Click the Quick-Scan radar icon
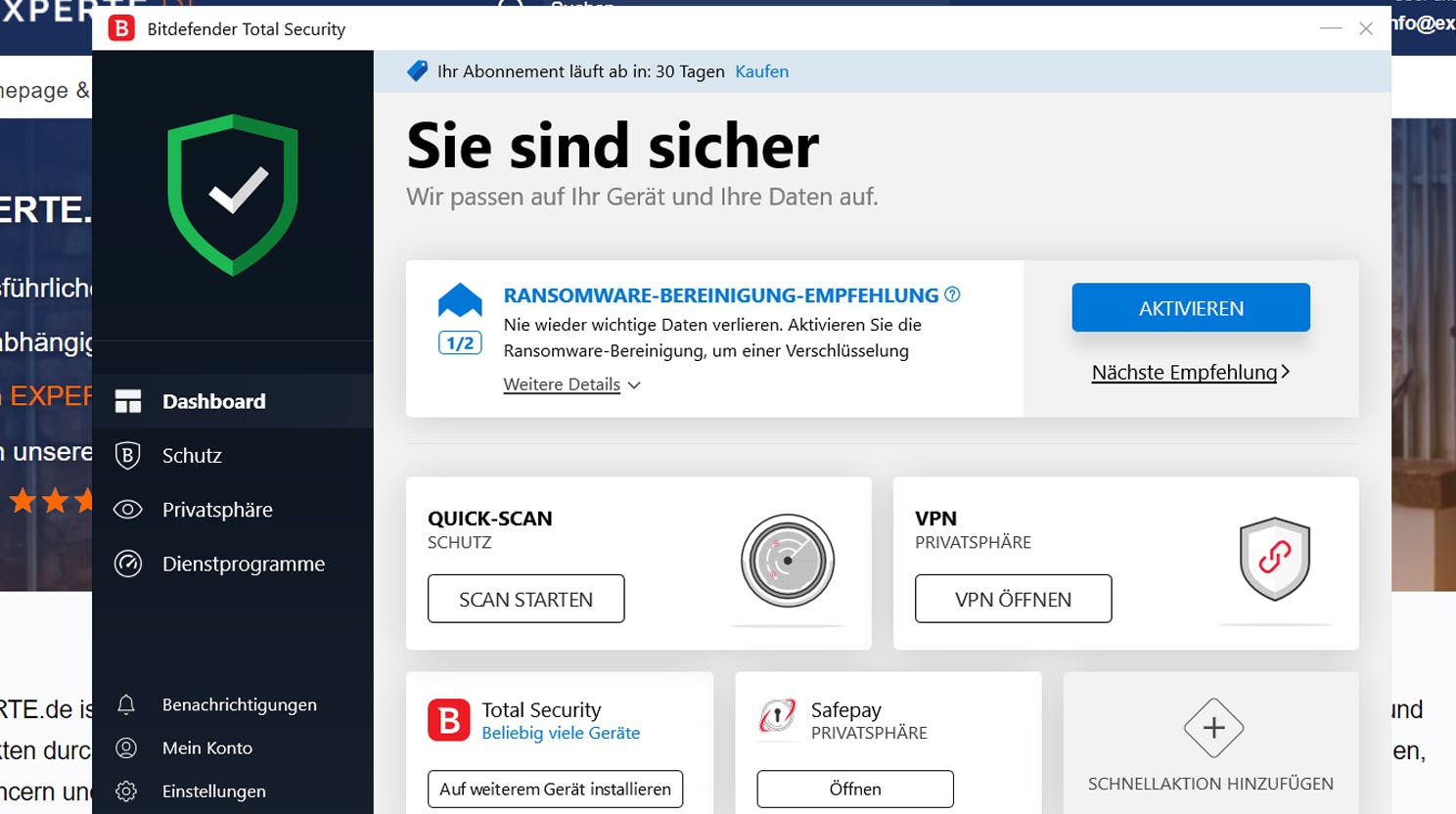The image size is (1456, 814). pos(786,560)
